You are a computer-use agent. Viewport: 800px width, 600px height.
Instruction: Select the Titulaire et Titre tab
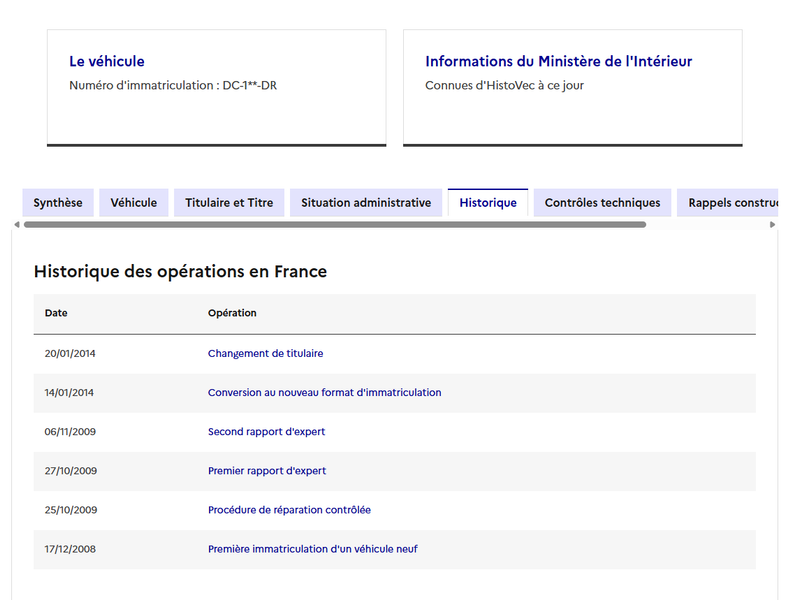pos(229,203)
